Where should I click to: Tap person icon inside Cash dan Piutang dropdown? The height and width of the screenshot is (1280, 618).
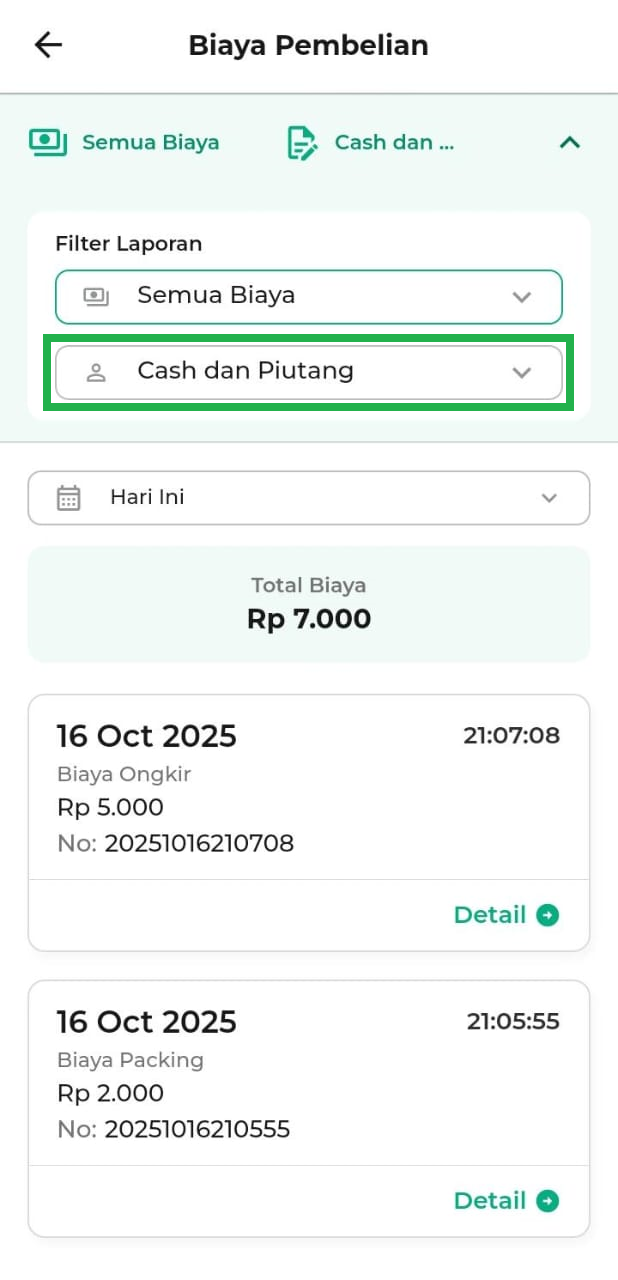click(x=96, y=372)
